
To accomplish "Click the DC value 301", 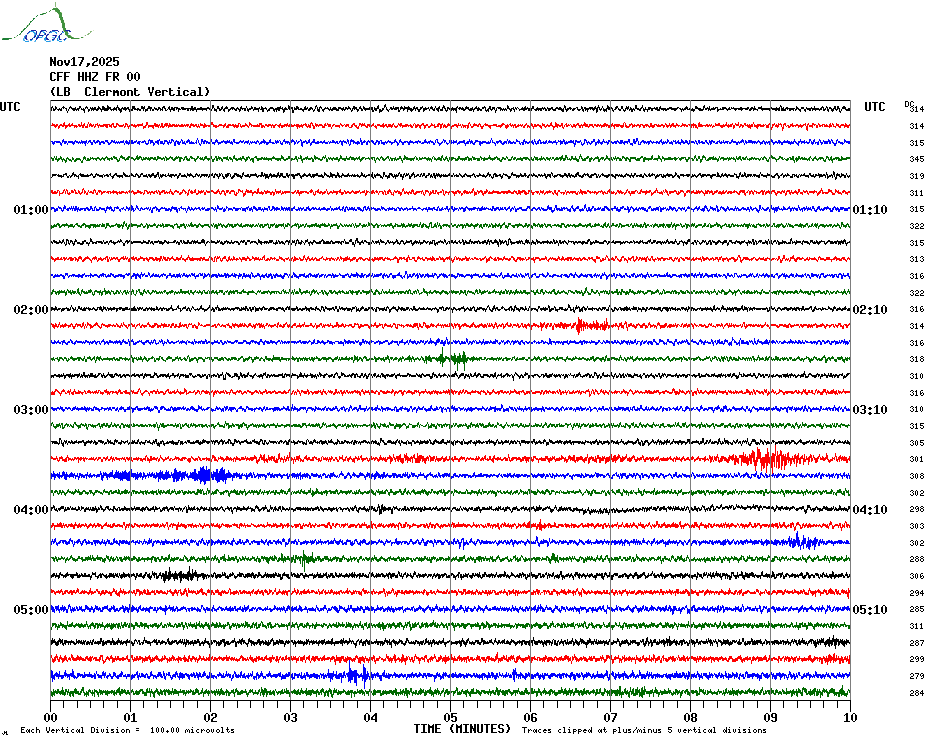I will point(917,459).
